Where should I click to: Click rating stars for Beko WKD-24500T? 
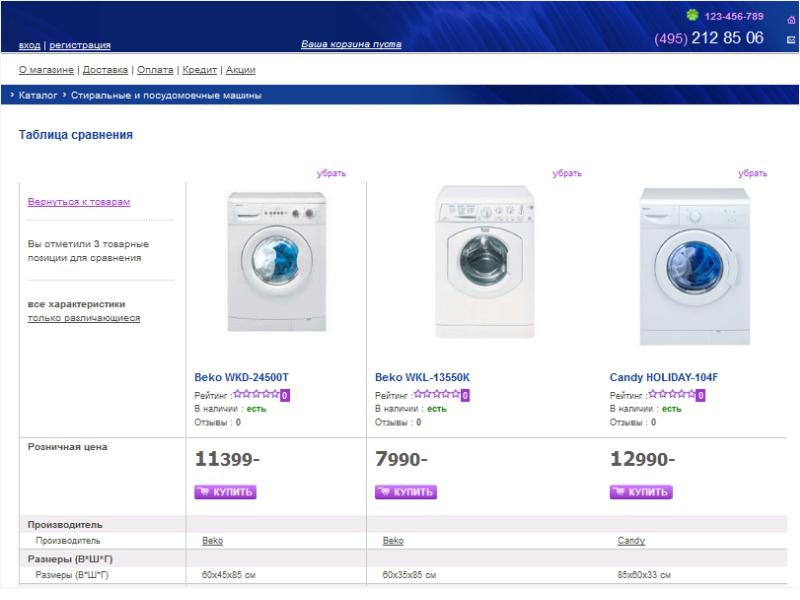(x=255, y=394)
